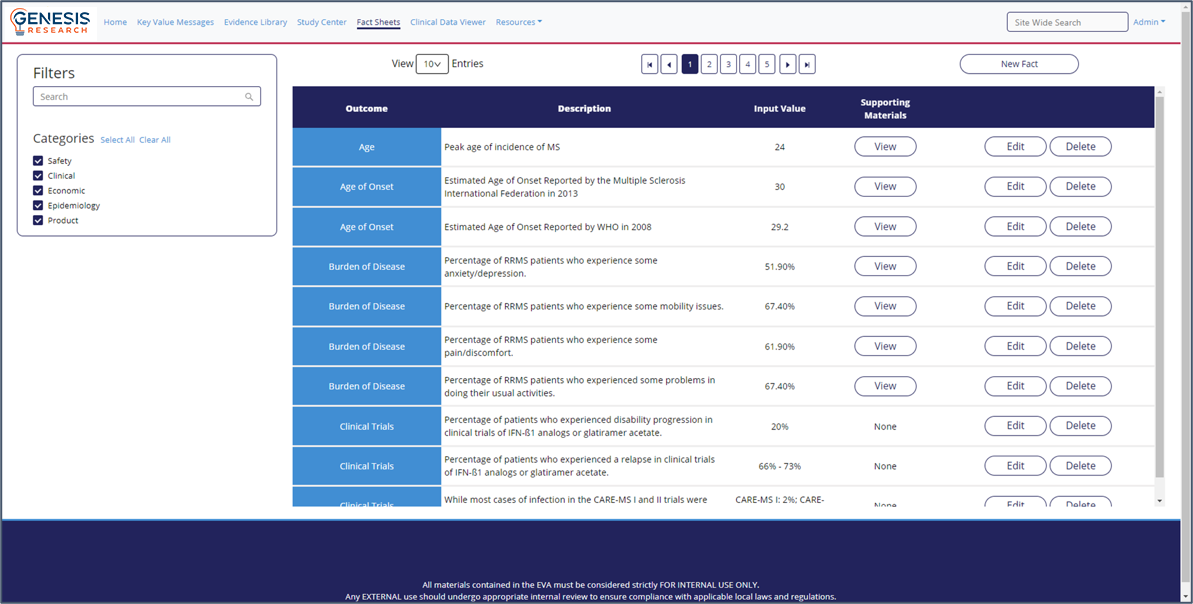The image size is (1193, 604).
Task: Click the table vertical scrollbar thumb
Action: 1160,288
